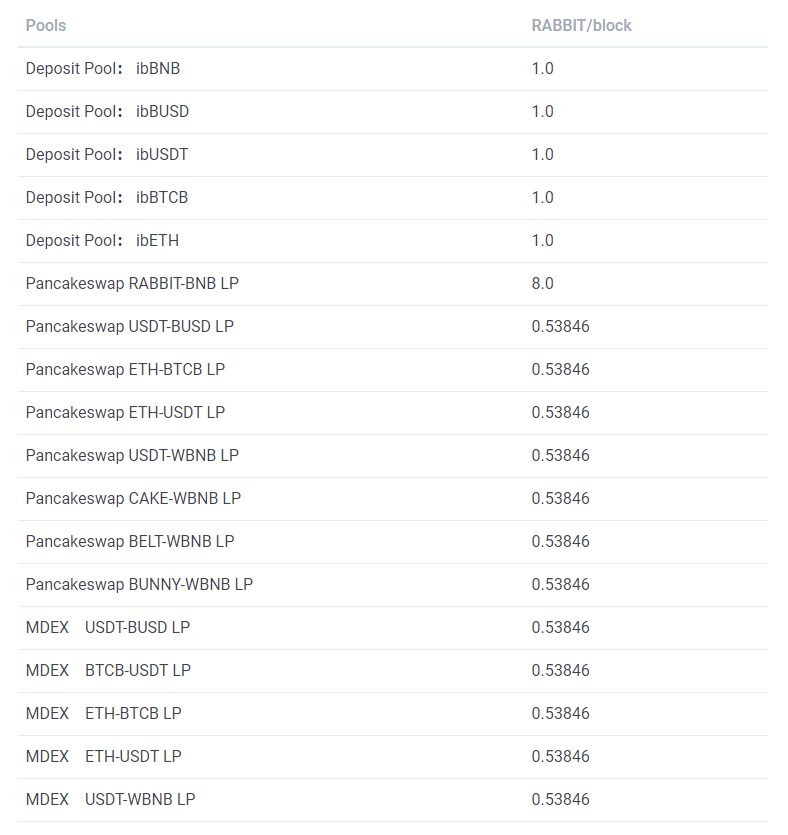Click Pancakeswap USDT-WBNB LP pool name

tap(132, 456)
